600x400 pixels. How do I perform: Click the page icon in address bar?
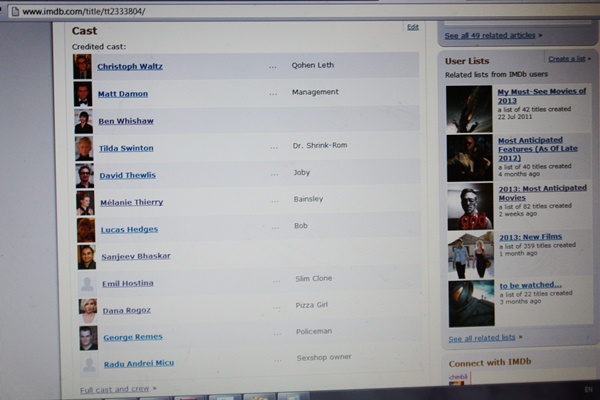click(13, 11)
